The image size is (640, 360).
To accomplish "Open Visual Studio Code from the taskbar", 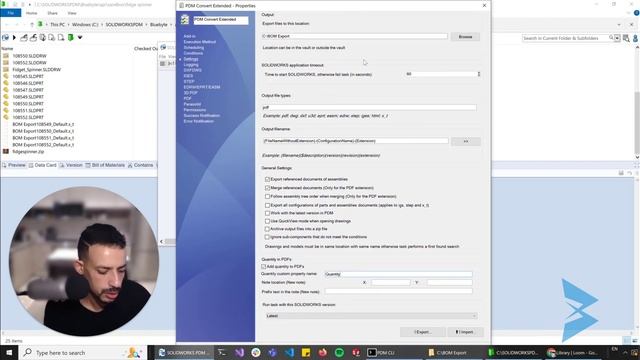I will 289,352.
